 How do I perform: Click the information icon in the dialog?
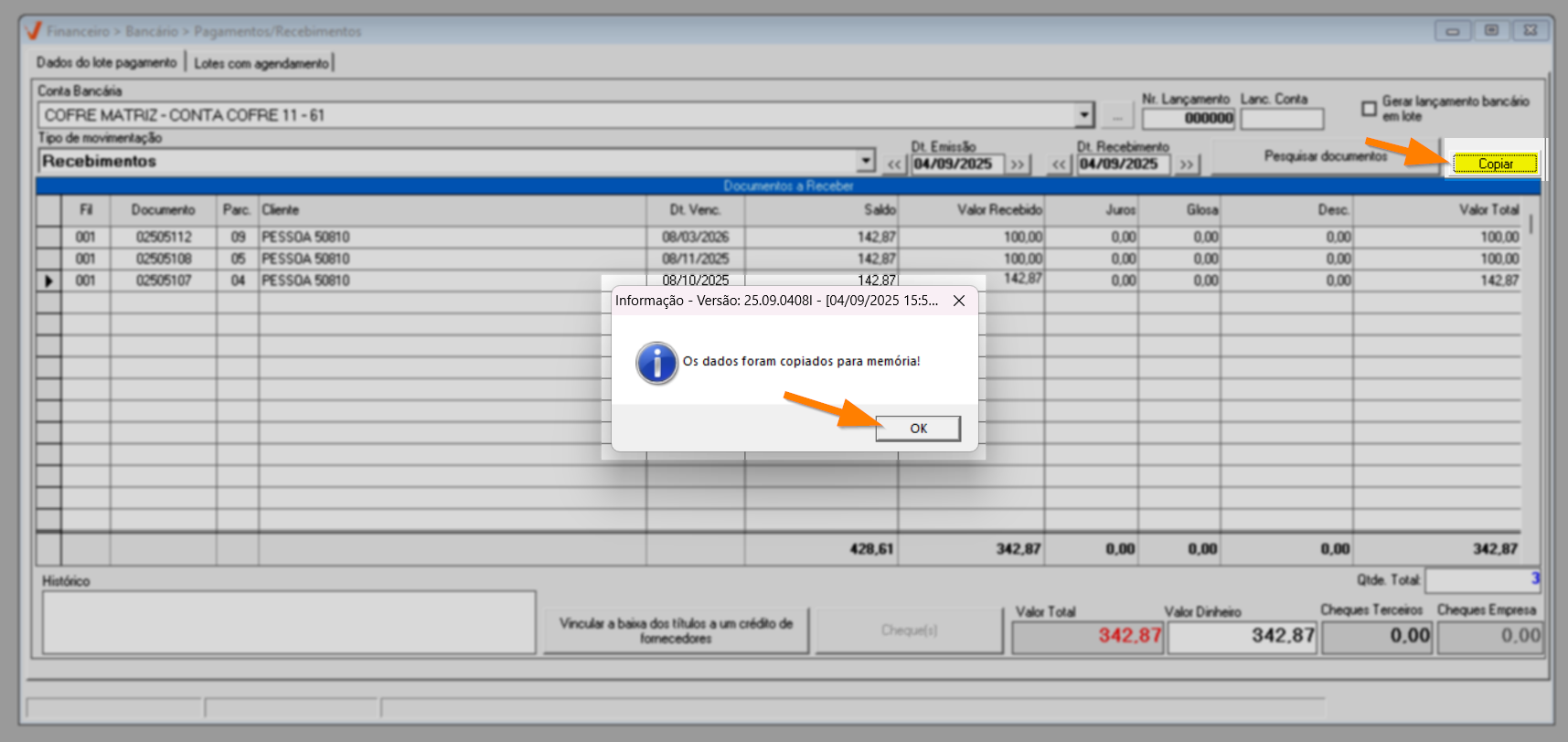(656, 363)
